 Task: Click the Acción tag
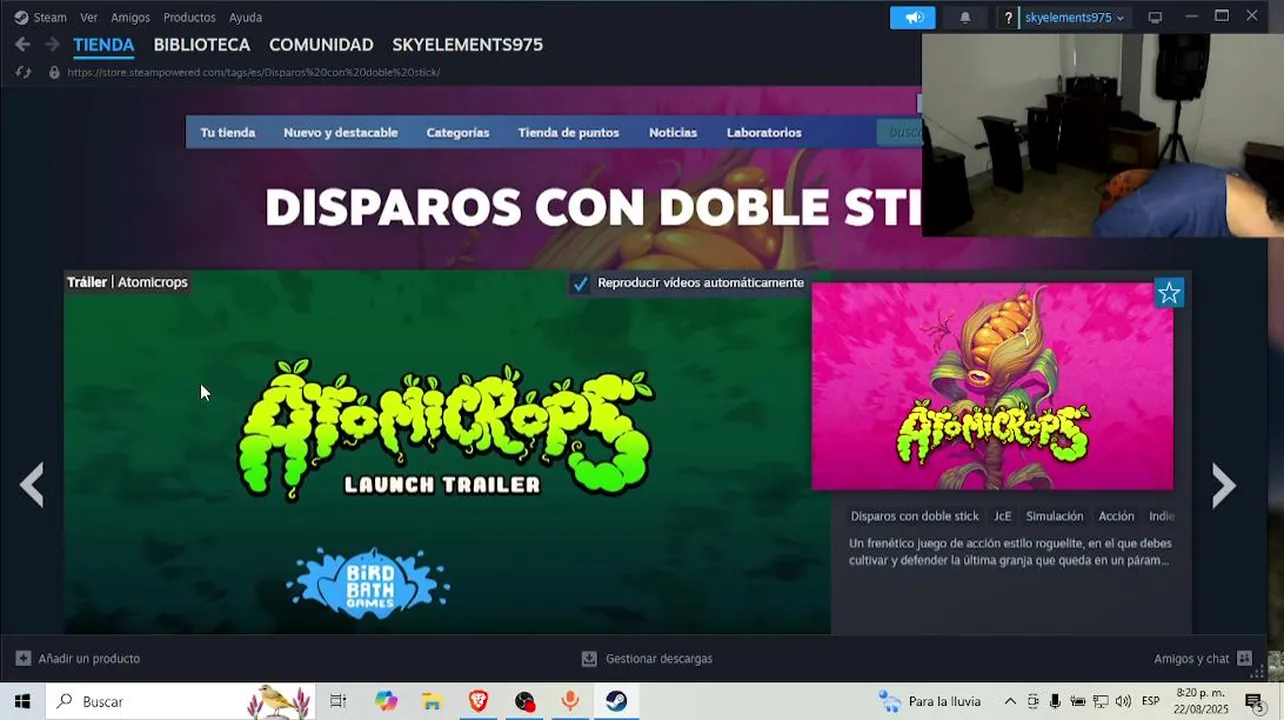coord(1116,516)
